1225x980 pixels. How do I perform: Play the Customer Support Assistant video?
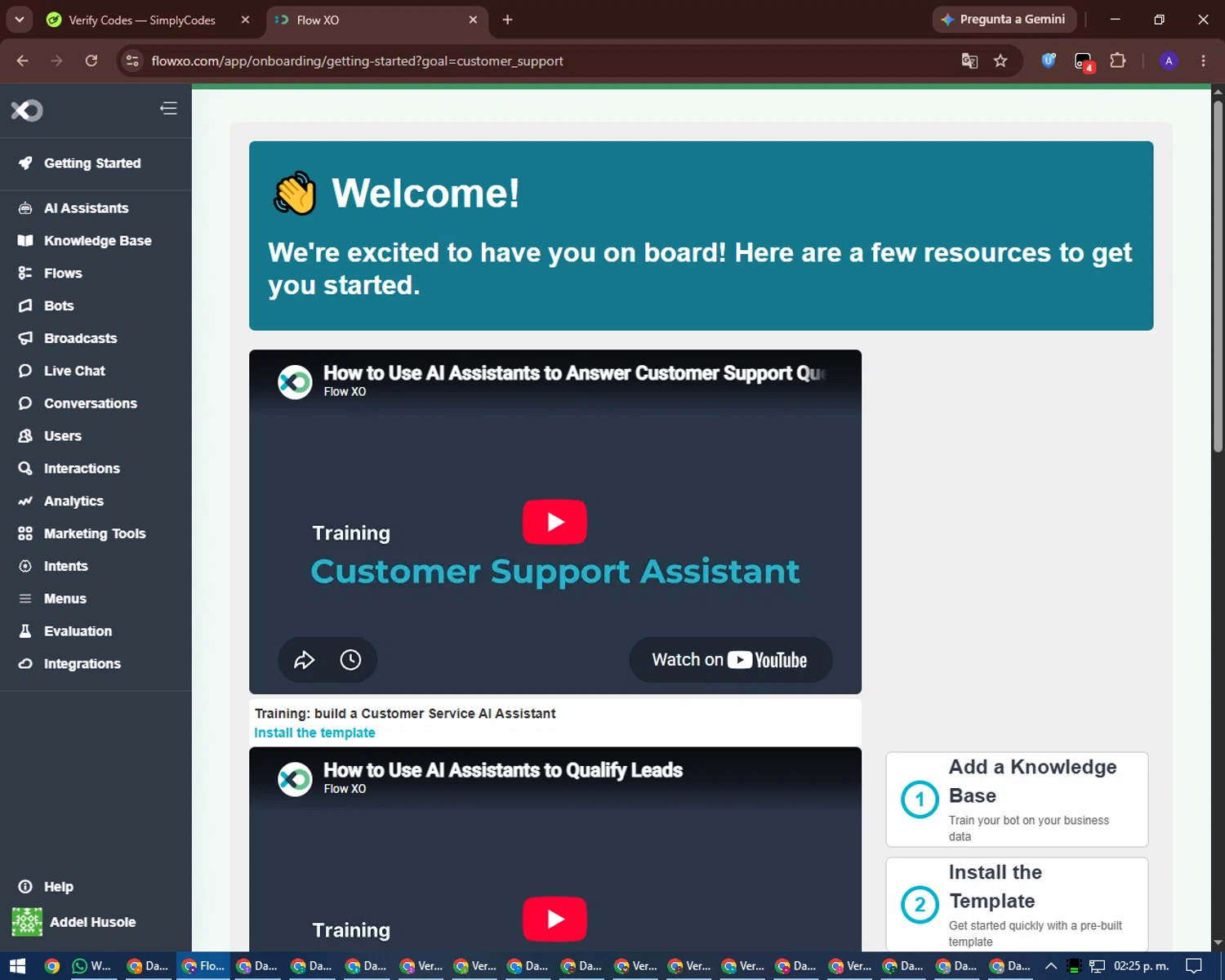tap(555, 522)
